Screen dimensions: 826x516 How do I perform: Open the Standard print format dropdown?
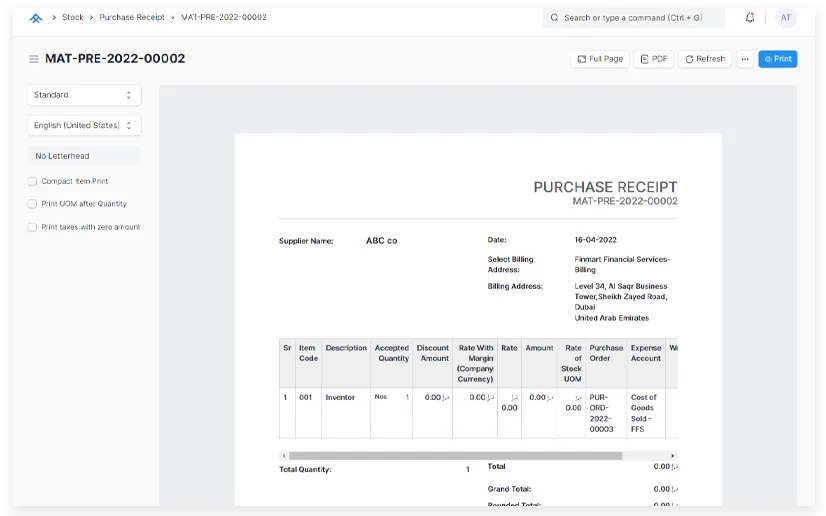tap(84, 95)
